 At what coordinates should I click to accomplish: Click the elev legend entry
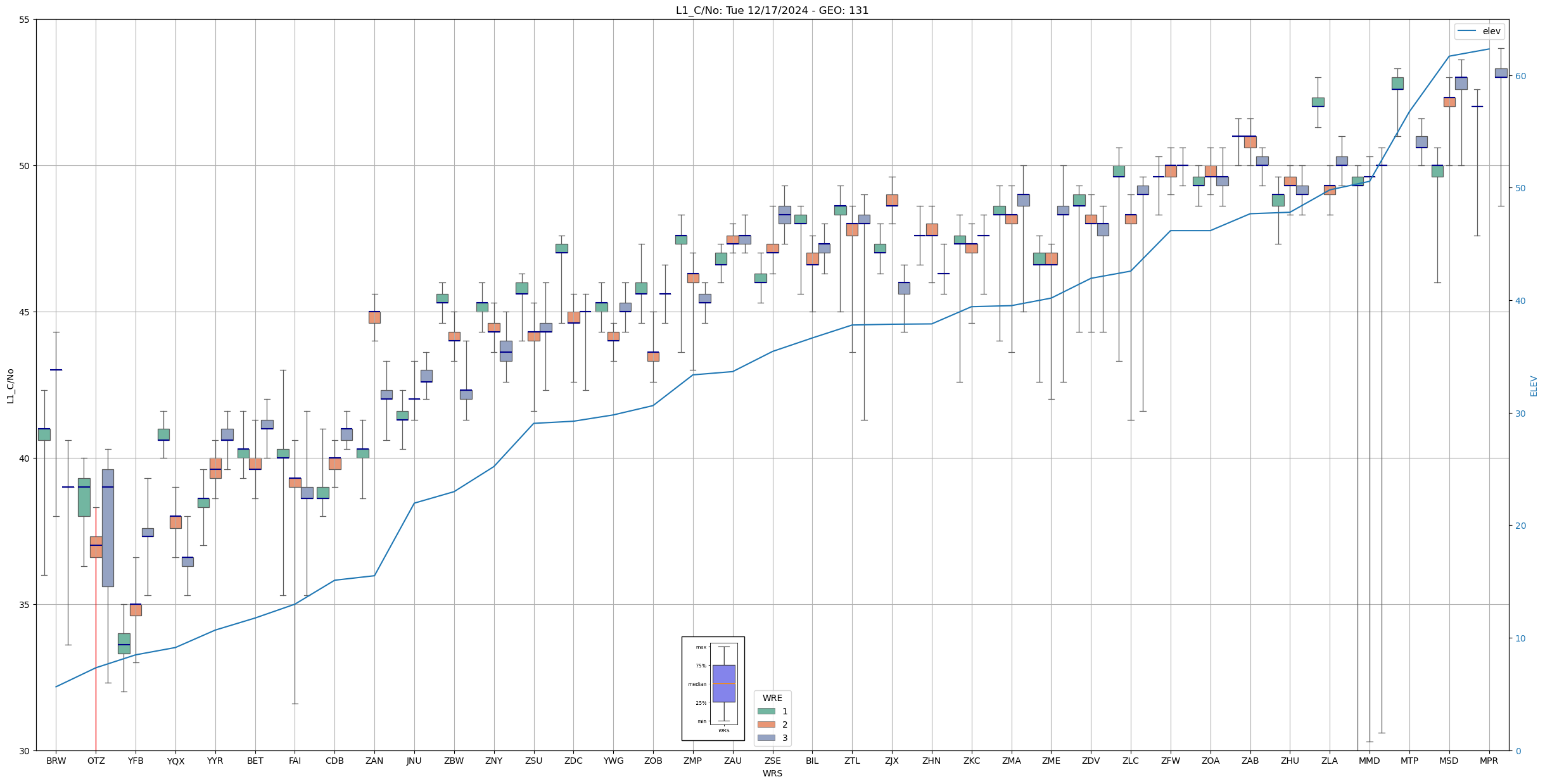pyautogui.click(x=1478, y=31)
